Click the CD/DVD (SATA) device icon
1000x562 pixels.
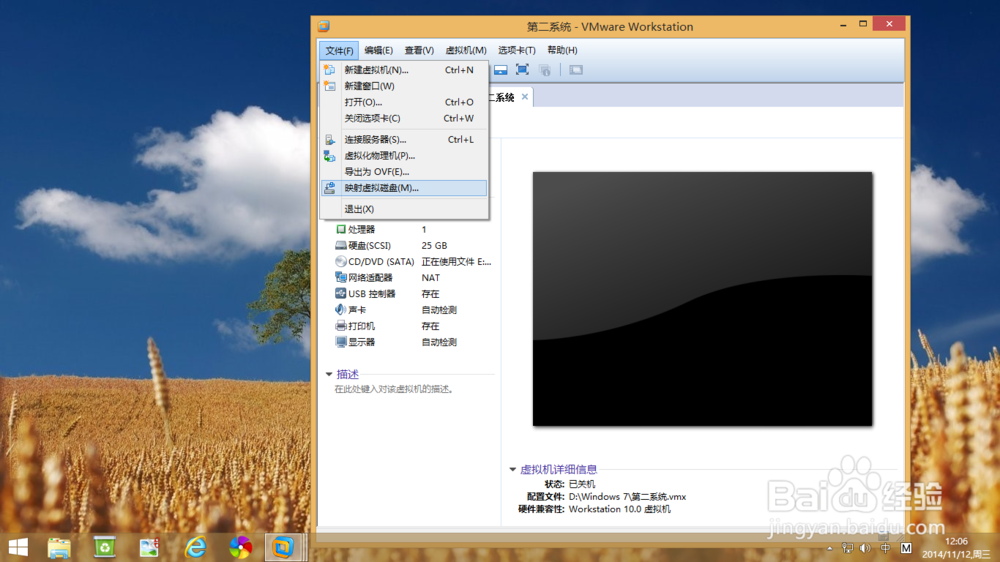coord(341,262)
